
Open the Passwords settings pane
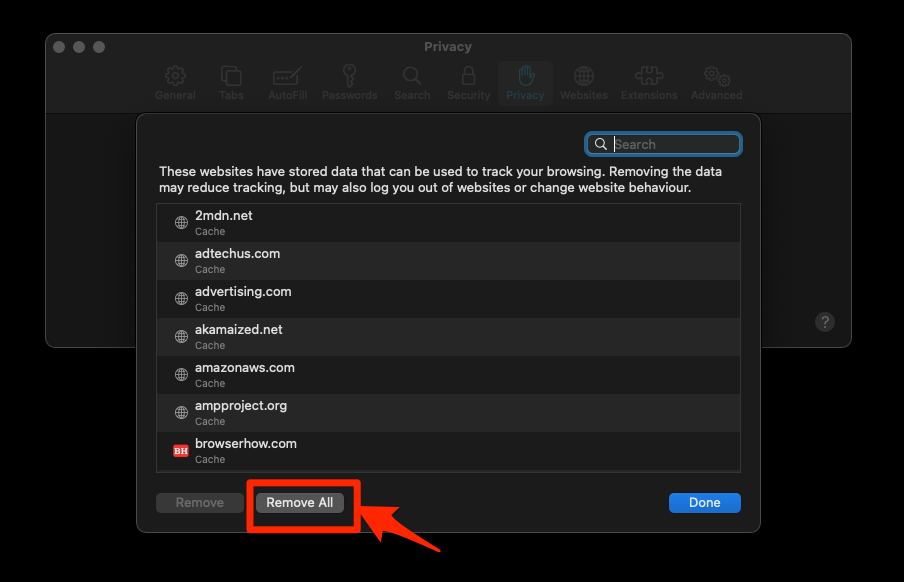pos(349,82)
